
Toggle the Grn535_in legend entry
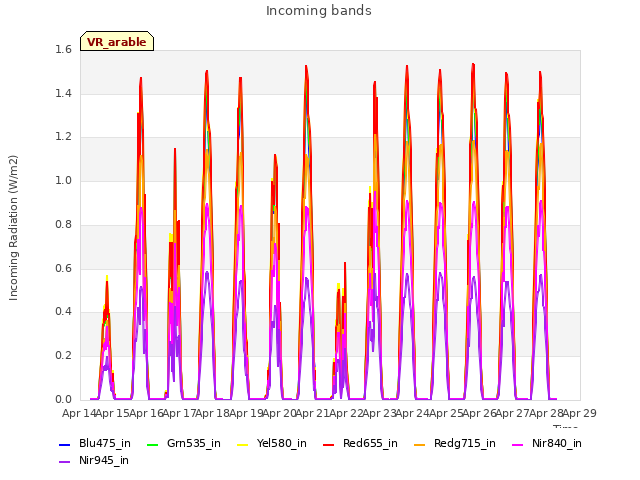tap(183, 443)
